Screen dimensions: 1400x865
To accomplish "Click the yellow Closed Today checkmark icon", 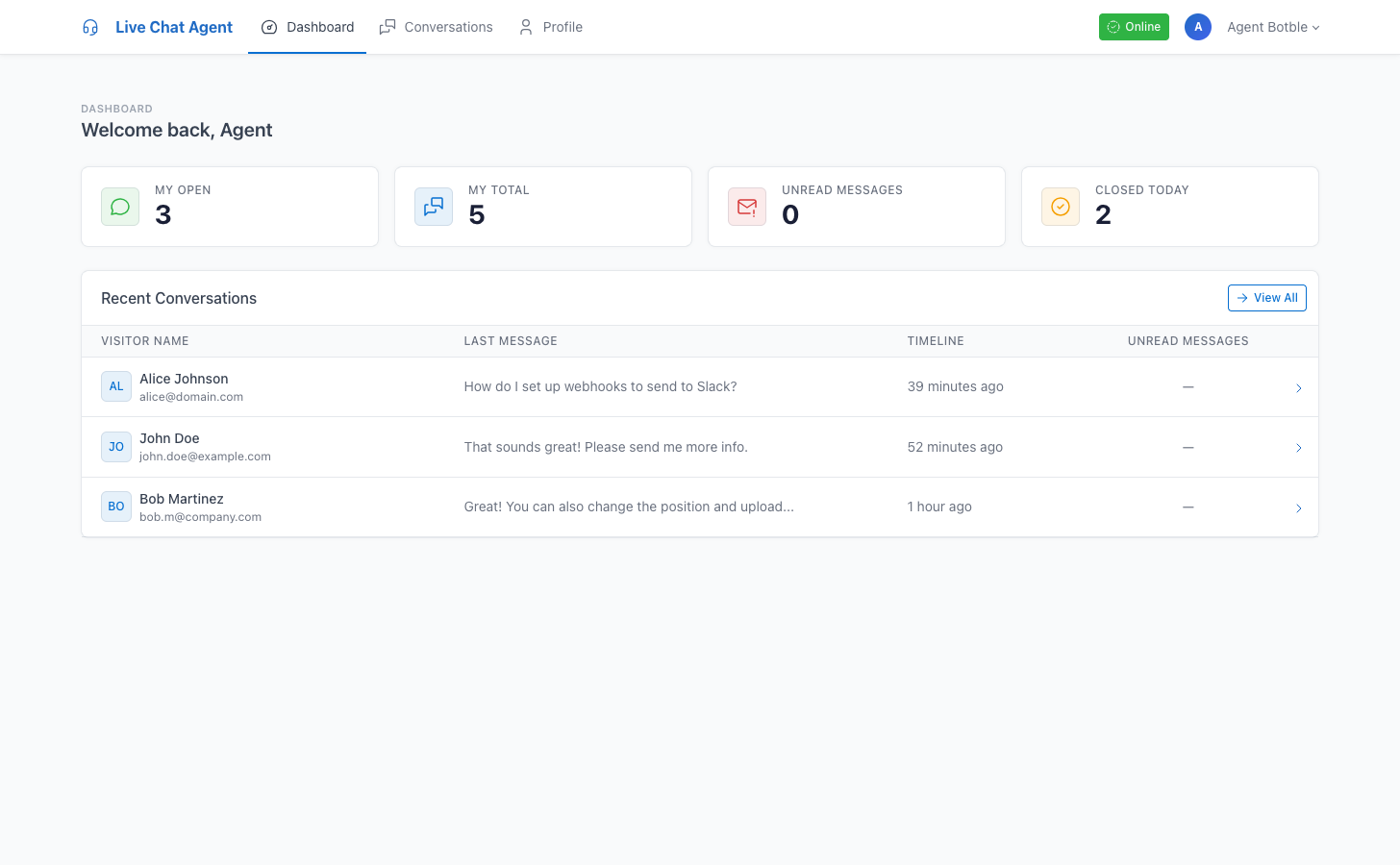I will click(x=1060, y=206).
